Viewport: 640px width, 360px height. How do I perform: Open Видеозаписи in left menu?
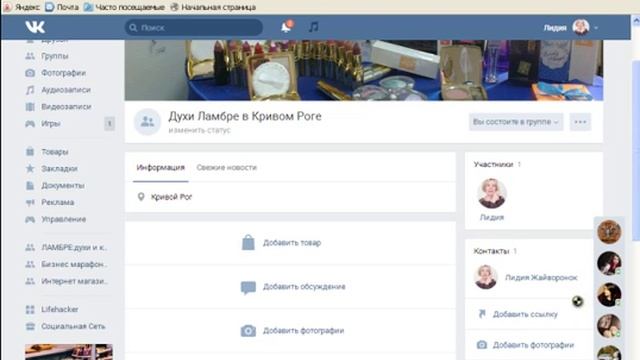coord(66,107)
